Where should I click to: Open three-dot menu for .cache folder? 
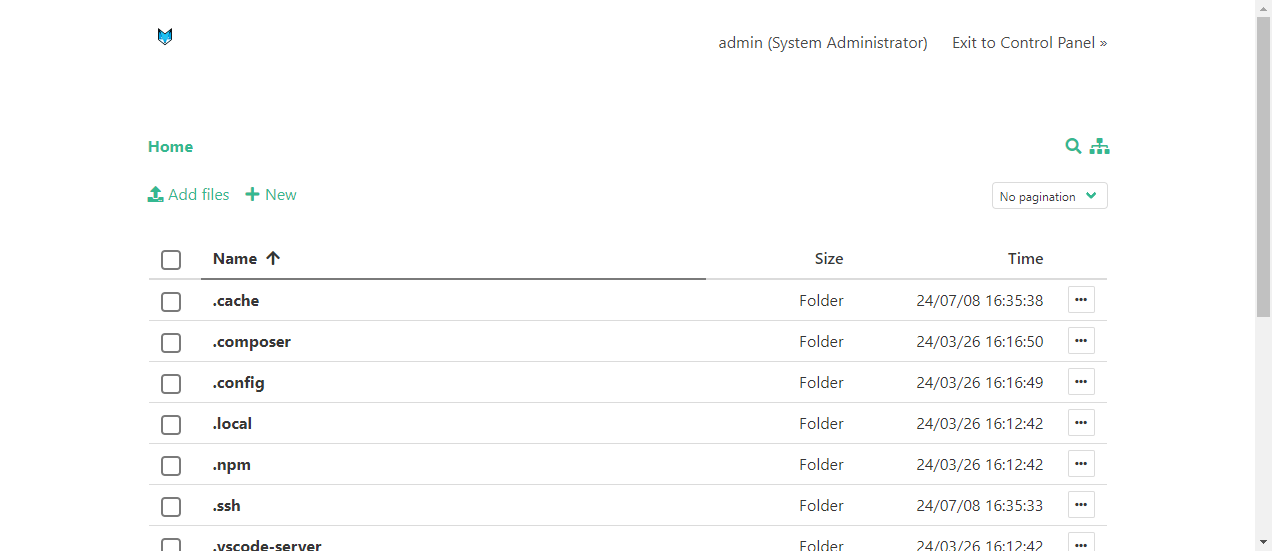pyautogui.click(x=1081, y=300)
